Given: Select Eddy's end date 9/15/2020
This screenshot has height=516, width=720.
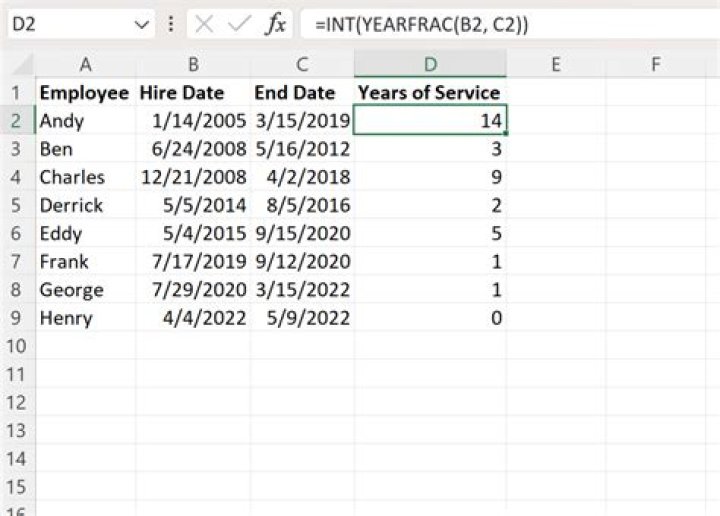Looking at the screenshot, I should pos(303,234).
